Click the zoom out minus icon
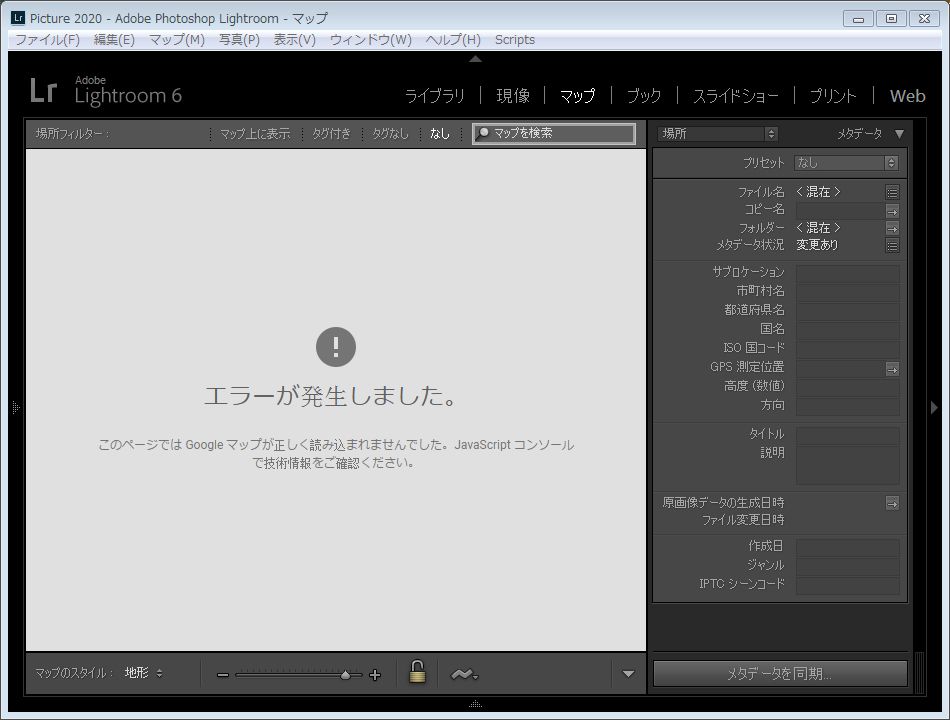This screenshot has width=950, height=720. pos(223,675)
